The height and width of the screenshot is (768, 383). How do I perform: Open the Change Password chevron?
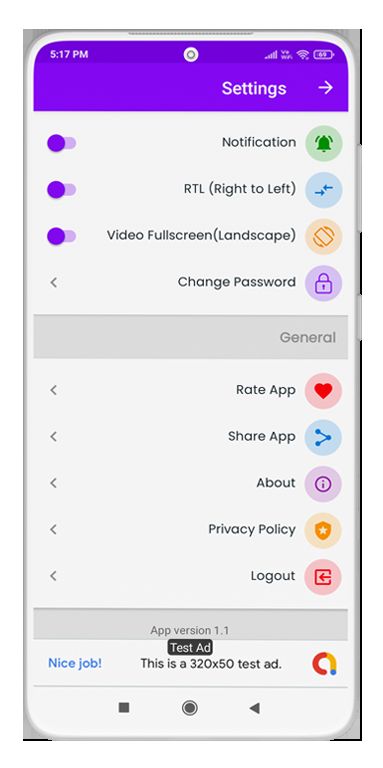pos(53,282)
